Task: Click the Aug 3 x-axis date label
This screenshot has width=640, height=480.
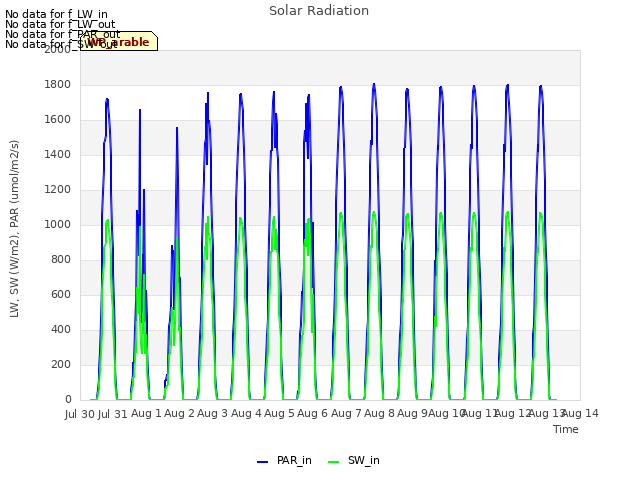Action: (x=213, y=413)
